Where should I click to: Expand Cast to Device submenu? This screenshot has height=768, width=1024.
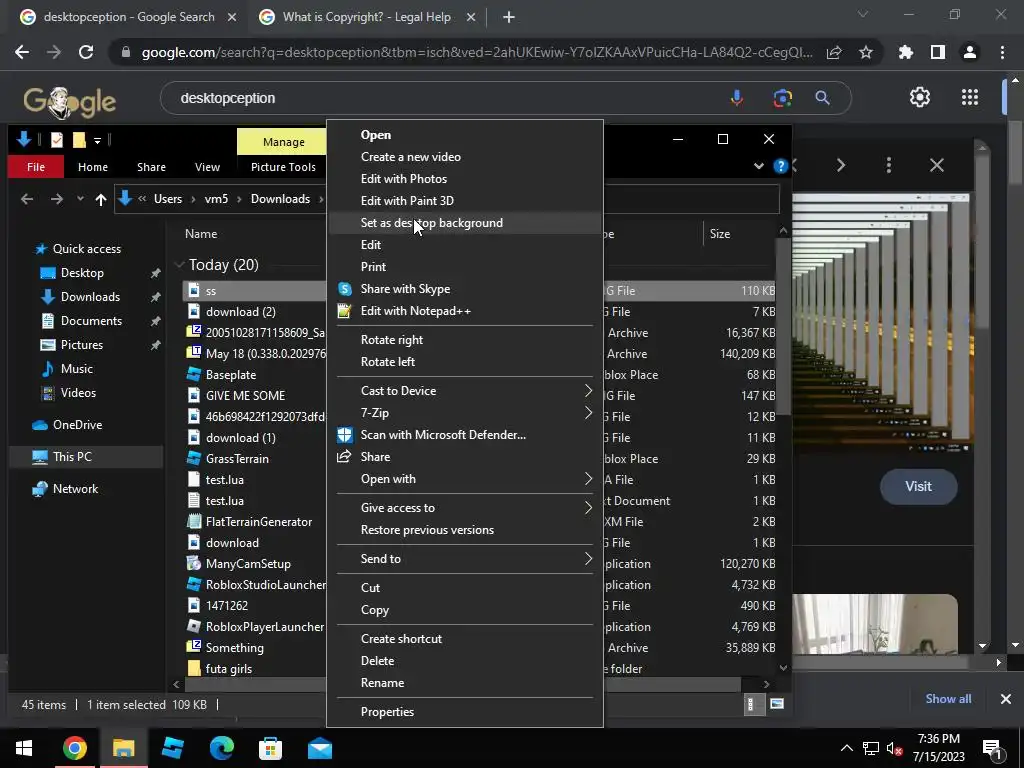(x=588, y=391)
